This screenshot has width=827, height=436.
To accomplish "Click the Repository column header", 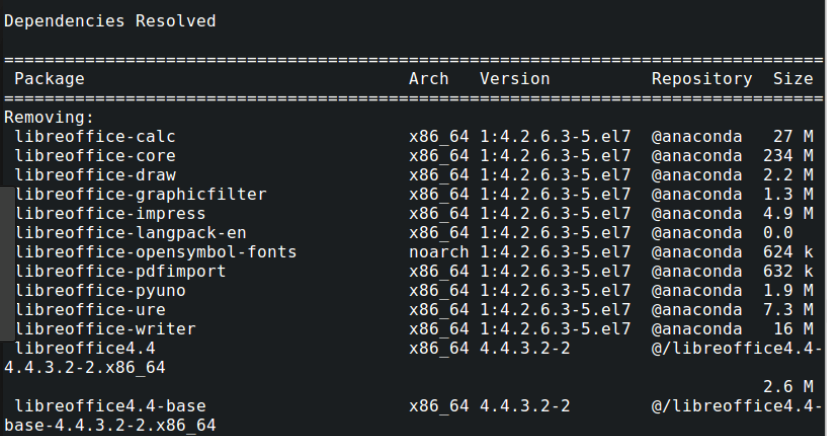I will tap(701, 78).
